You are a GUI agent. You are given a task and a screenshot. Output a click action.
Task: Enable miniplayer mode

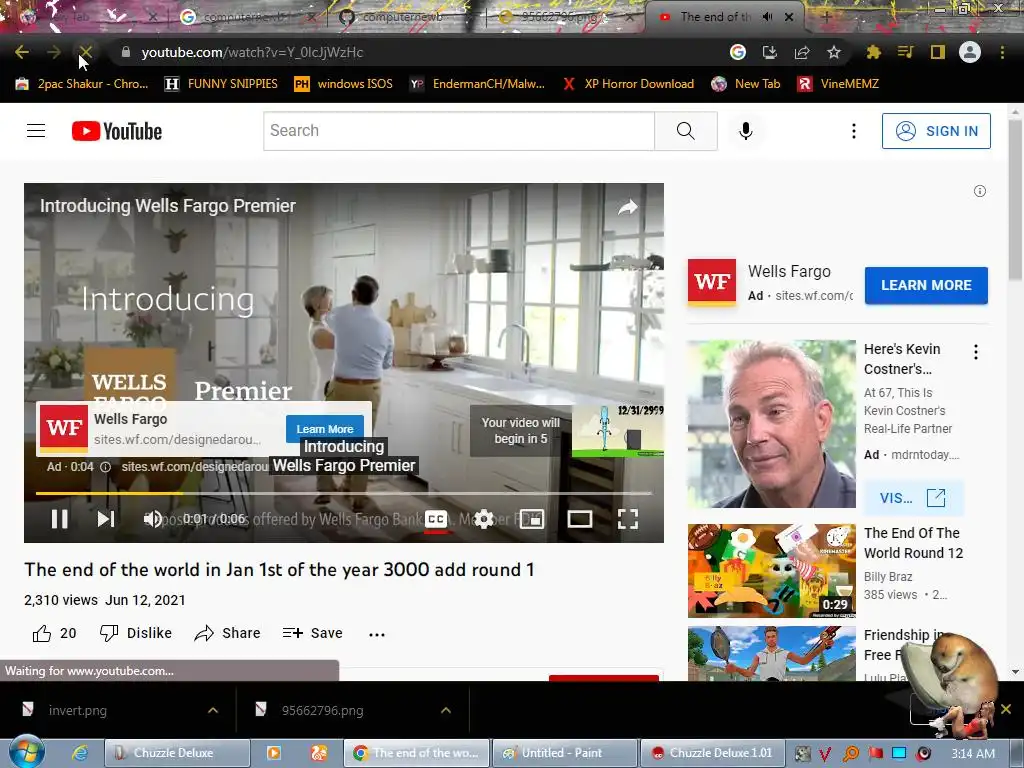[532, 519]
